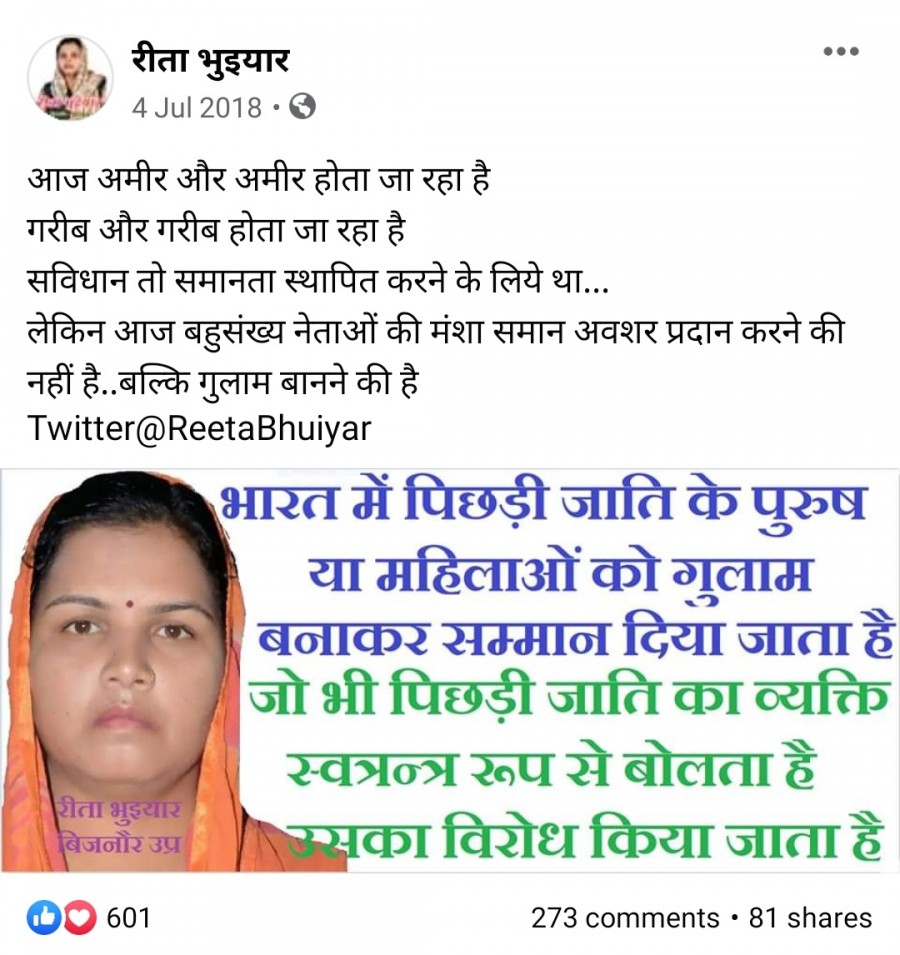Open the 601 reactions count
The width and height of the screenshot is (900, 955).
[x=128, y=918]
